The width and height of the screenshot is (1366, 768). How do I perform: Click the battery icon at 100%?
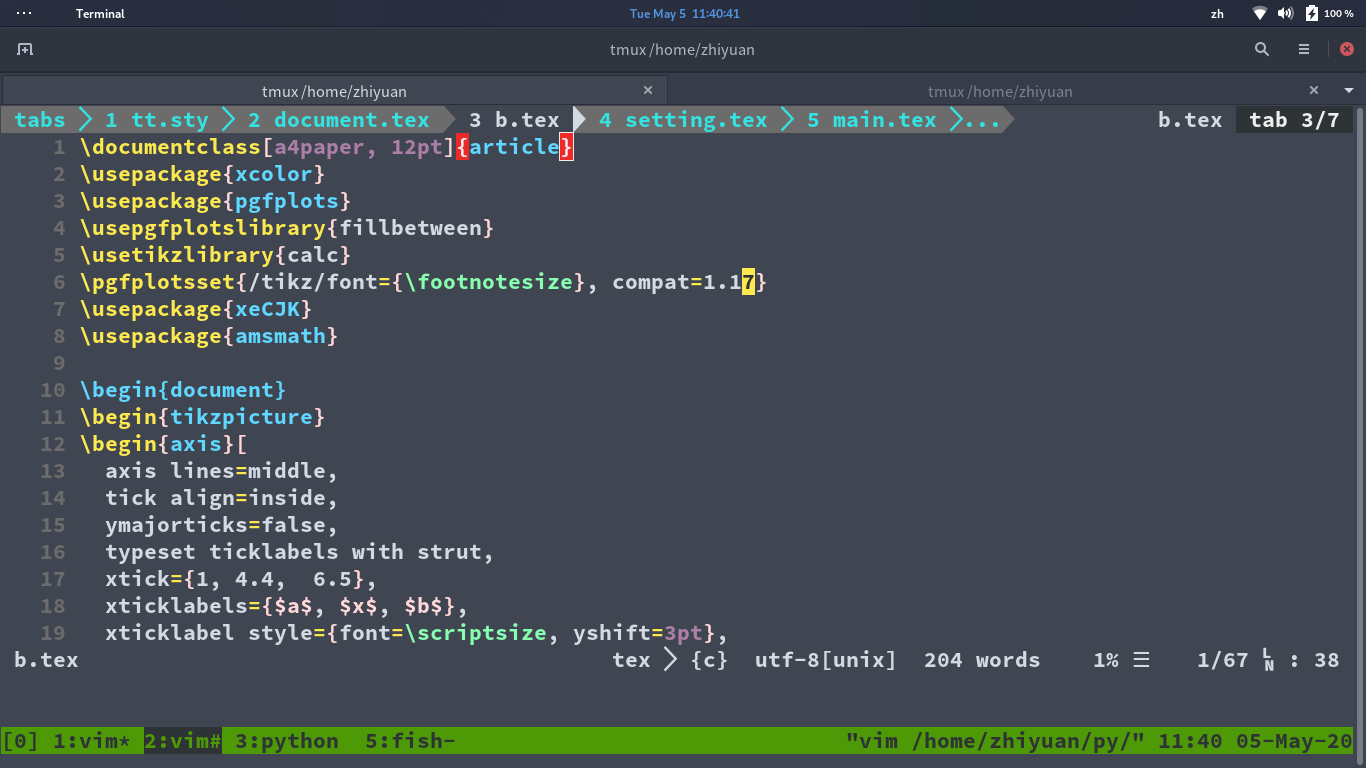tap(1312, 14)
